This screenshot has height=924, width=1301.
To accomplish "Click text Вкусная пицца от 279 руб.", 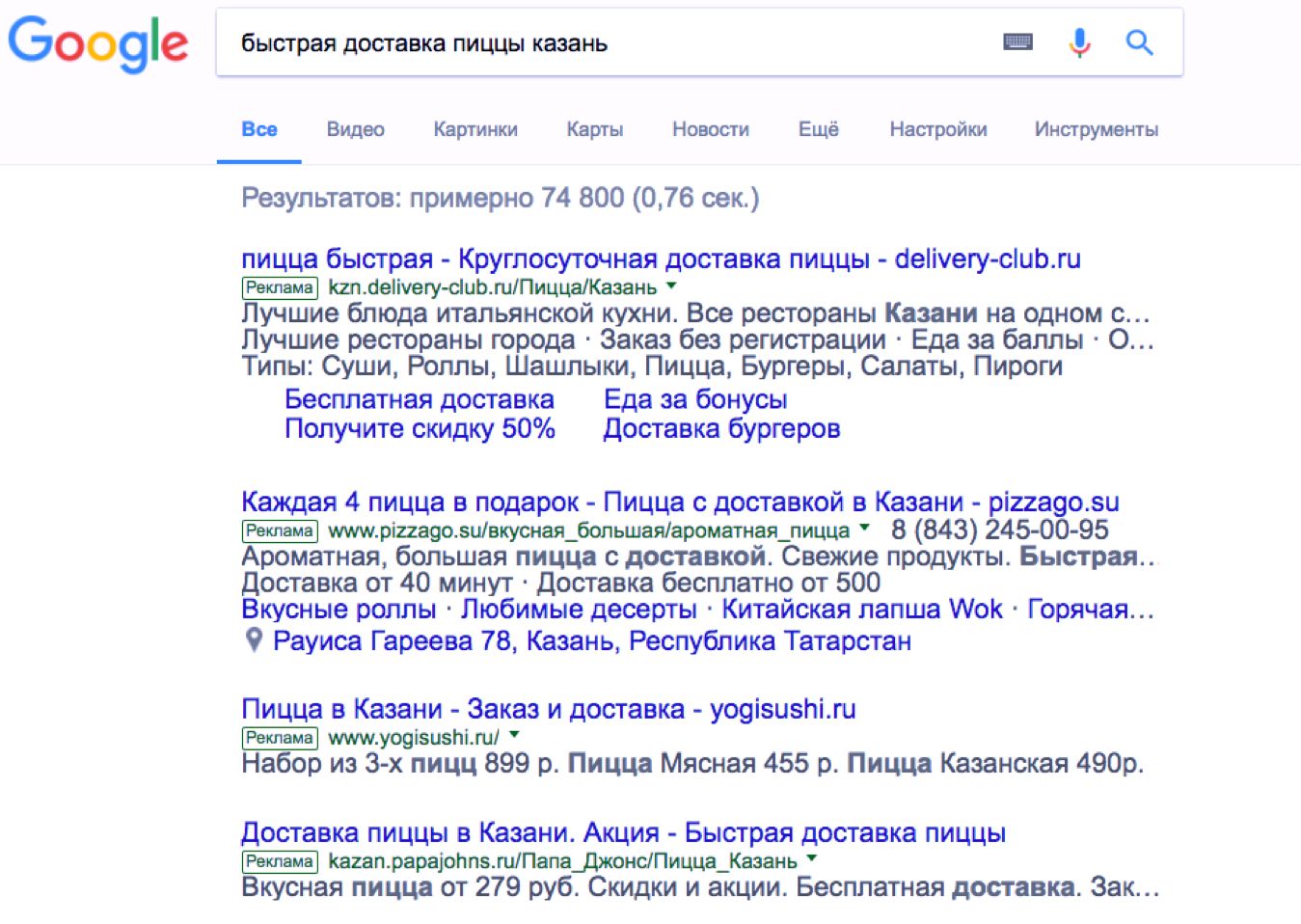I will [x=410, y=887].
